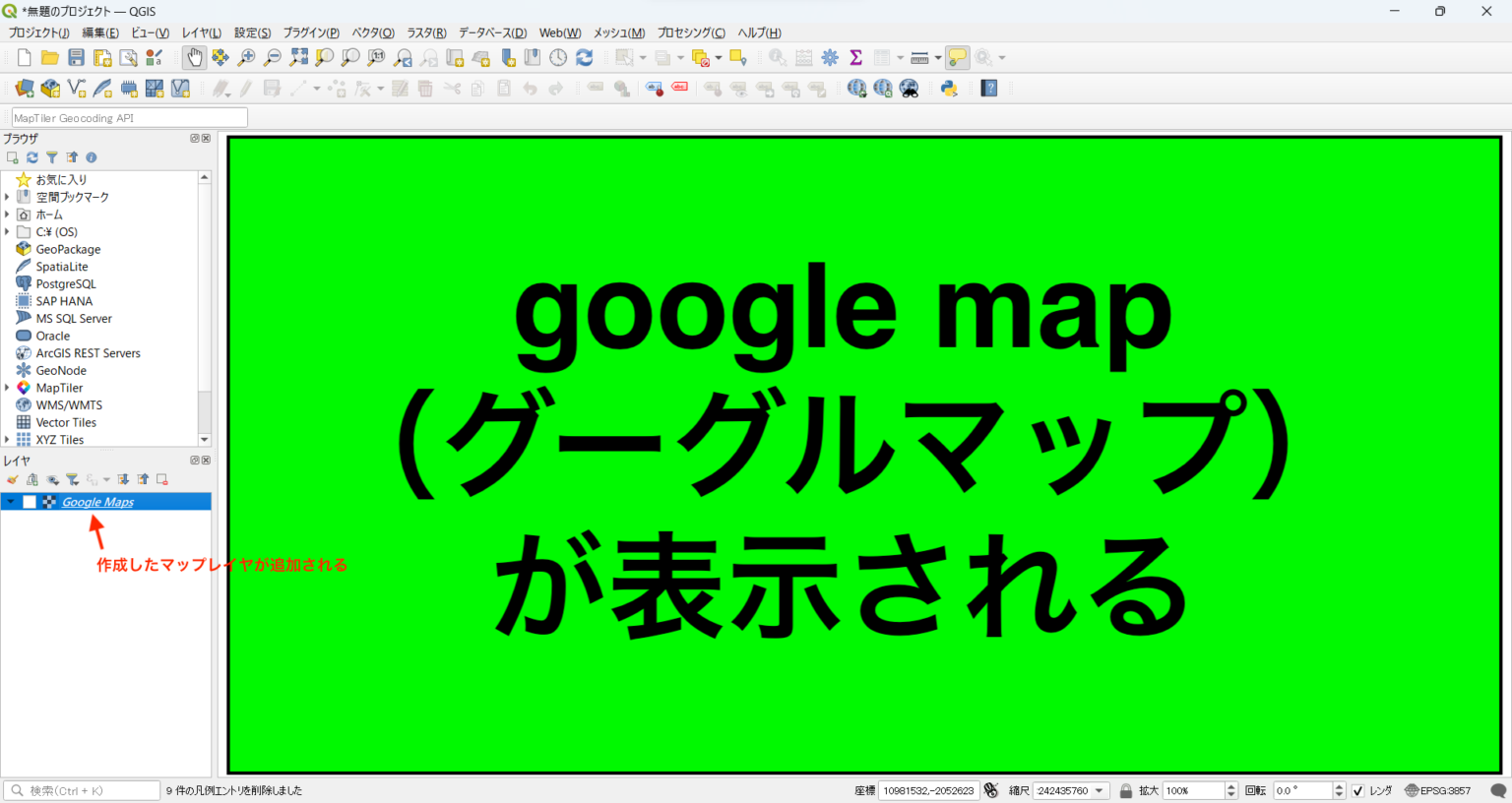This screenshot has height=803, width=1512.
Task: Select the Pan Map tool
Action: pyautogui.click(x=196, y=57)
